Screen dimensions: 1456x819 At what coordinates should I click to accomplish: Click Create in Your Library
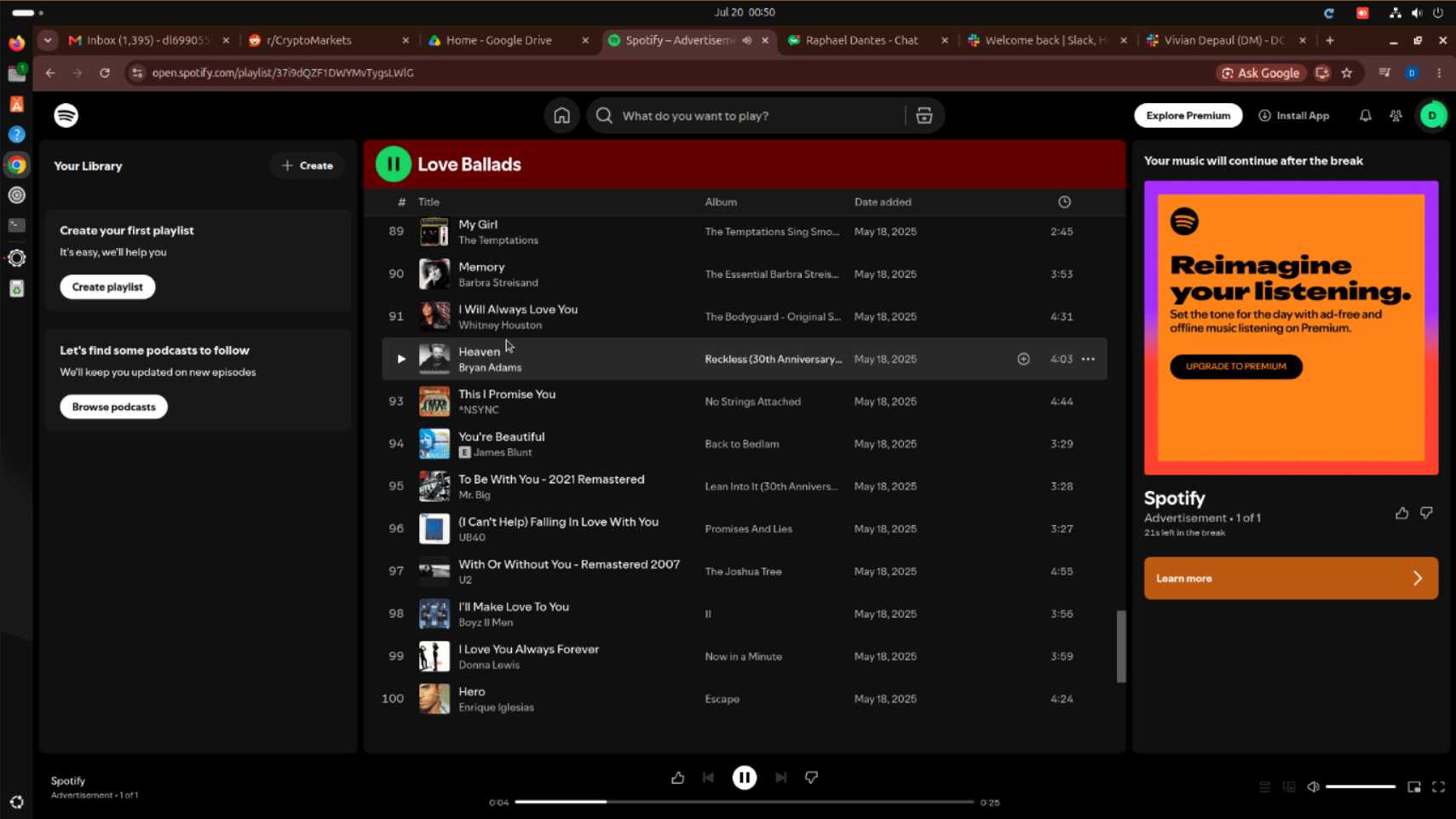click(x=308, y=166)
